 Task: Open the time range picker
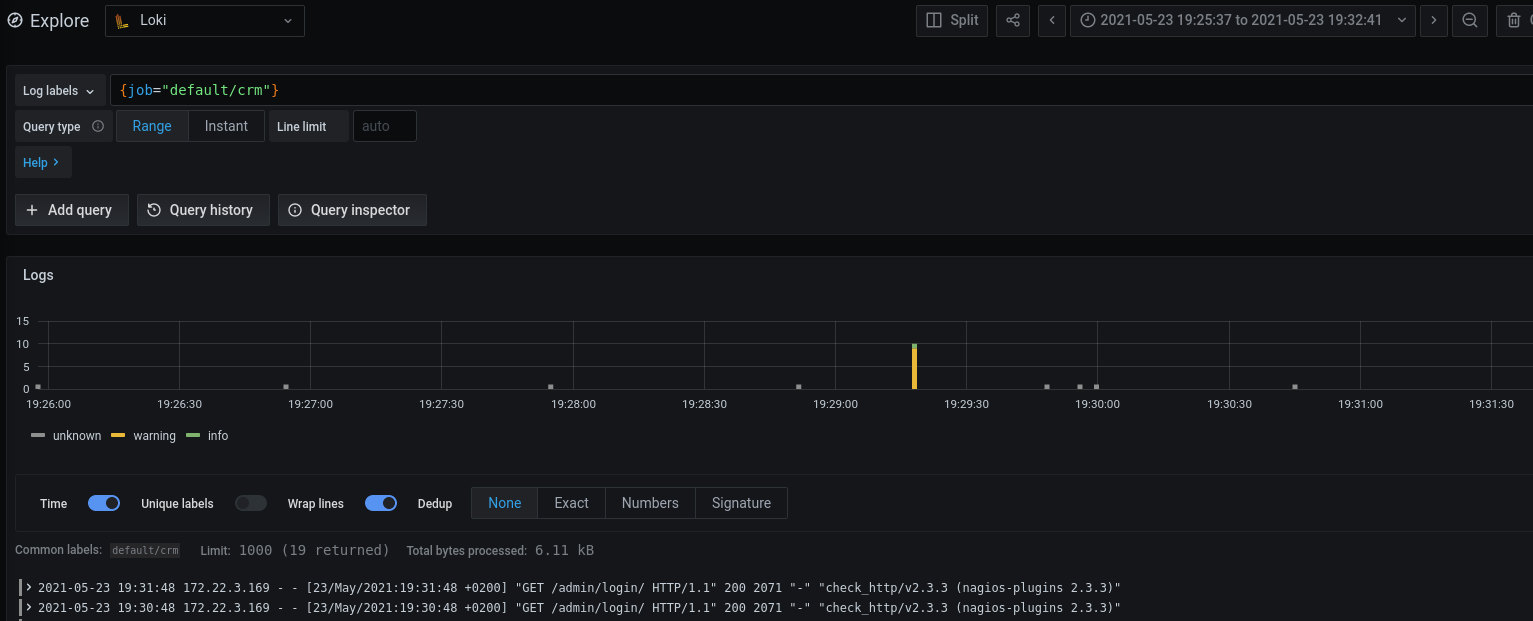tap(1242, 20)
